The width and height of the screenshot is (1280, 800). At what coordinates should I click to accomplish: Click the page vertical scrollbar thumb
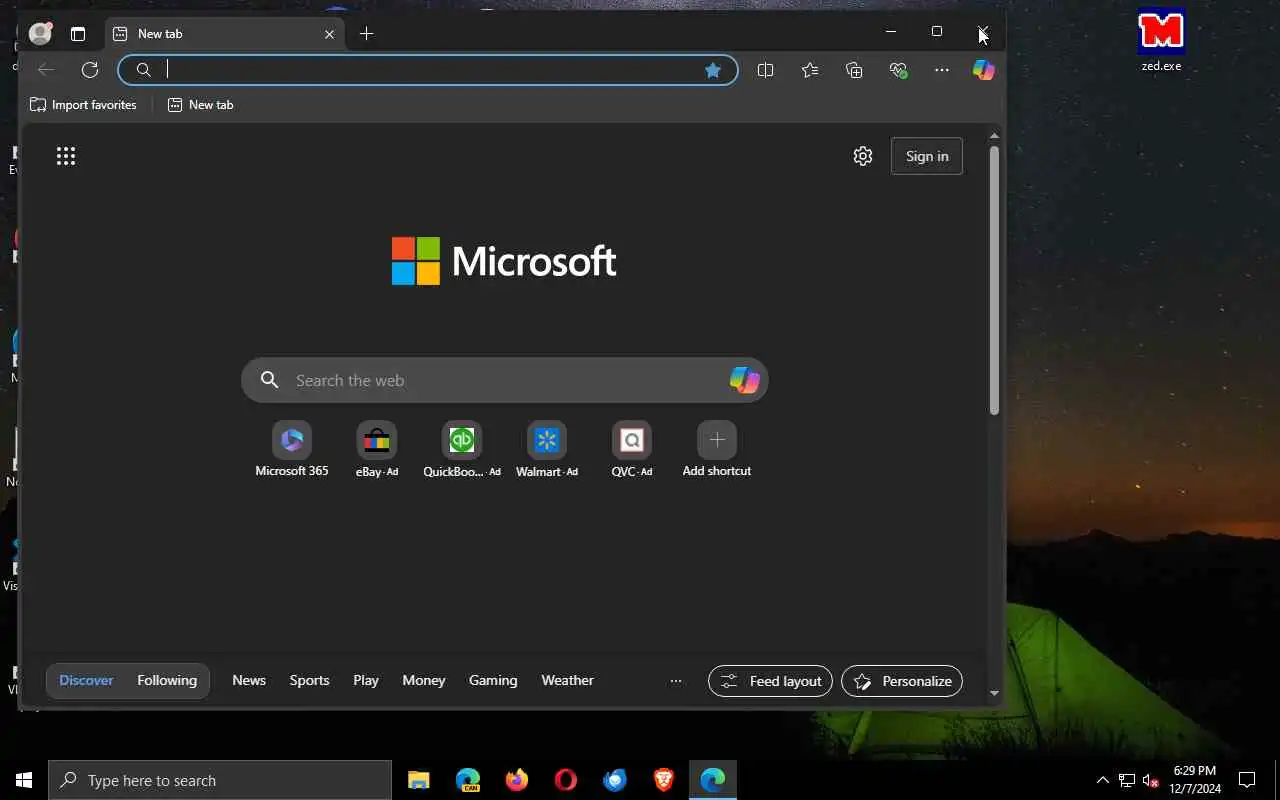(994, 280)
